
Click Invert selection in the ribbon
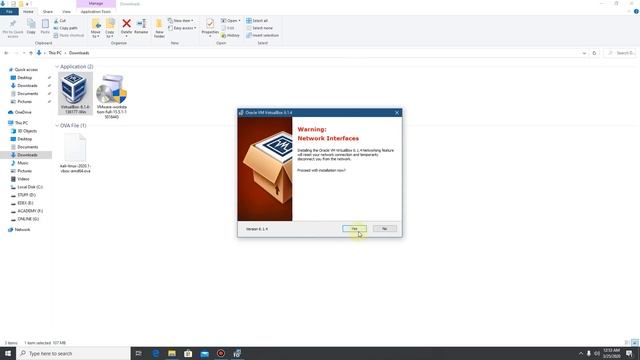click(x=262, y=35)
